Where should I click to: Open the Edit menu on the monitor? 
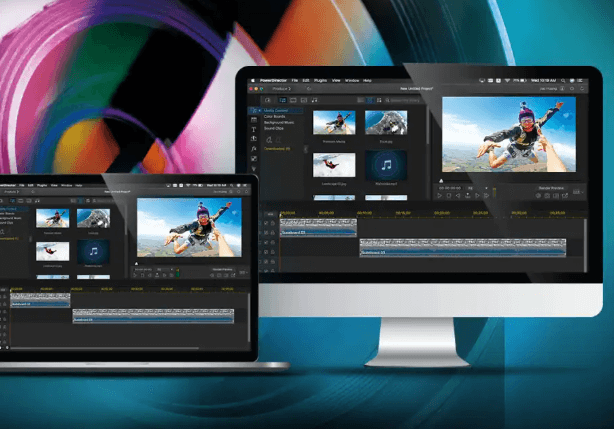coord(305,81)
